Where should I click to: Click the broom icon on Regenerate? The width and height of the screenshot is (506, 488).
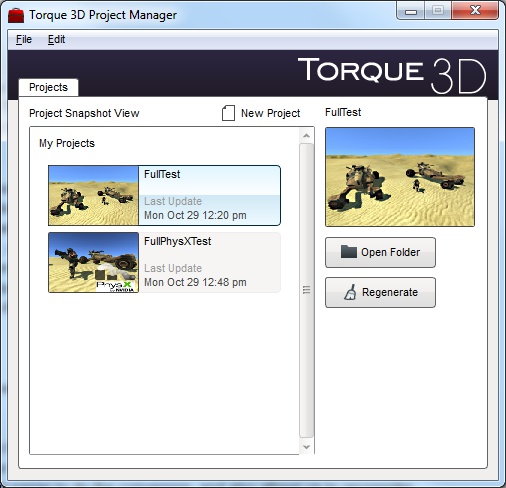click(350, 292)
